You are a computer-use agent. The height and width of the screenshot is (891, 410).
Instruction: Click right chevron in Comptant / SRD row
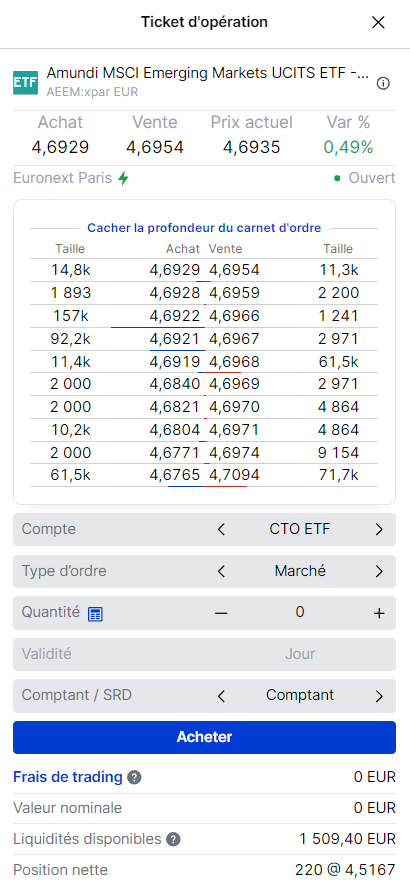379,696
